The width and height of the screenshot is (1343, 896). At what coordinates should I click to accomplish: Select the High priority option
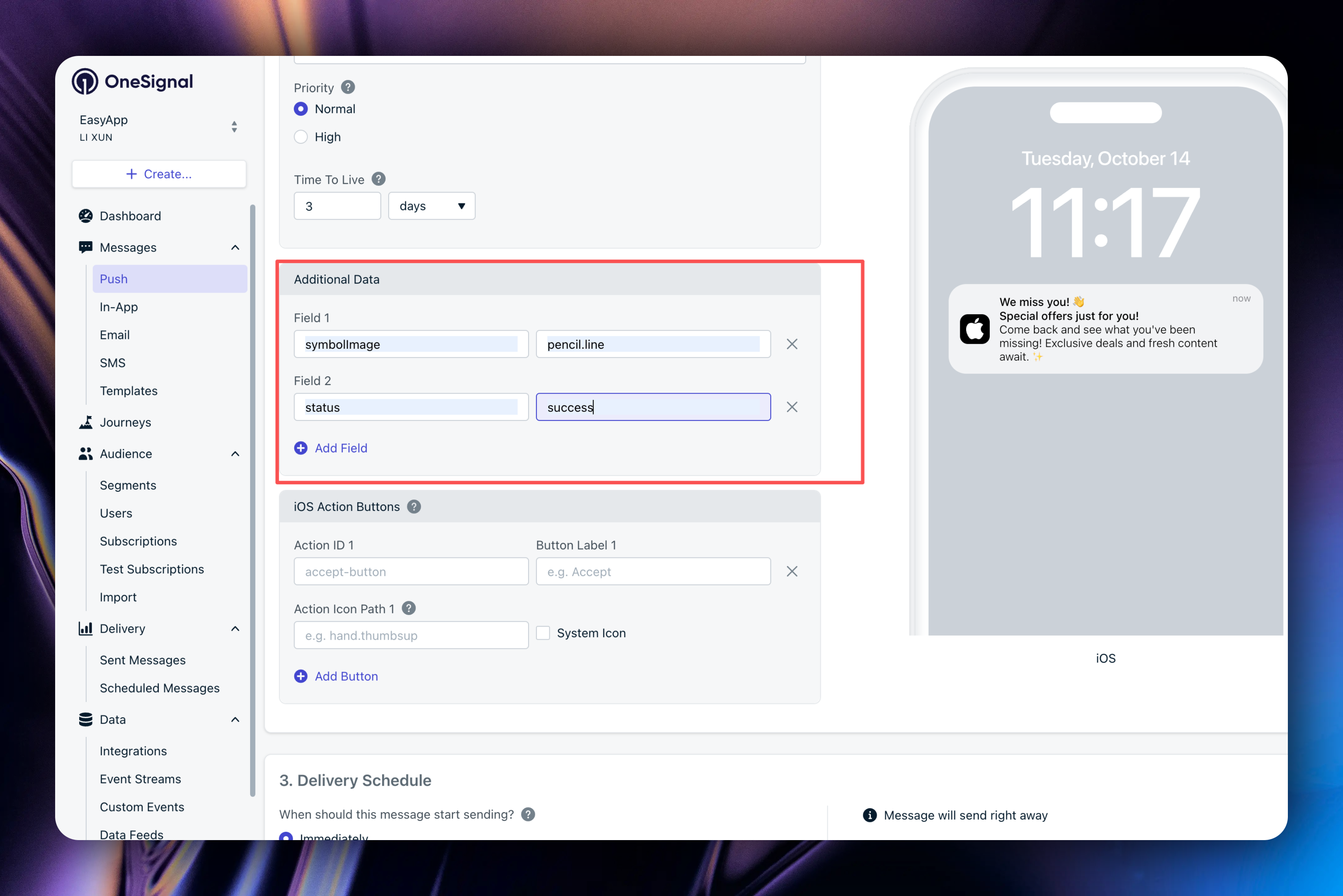[x=301, y=137]
